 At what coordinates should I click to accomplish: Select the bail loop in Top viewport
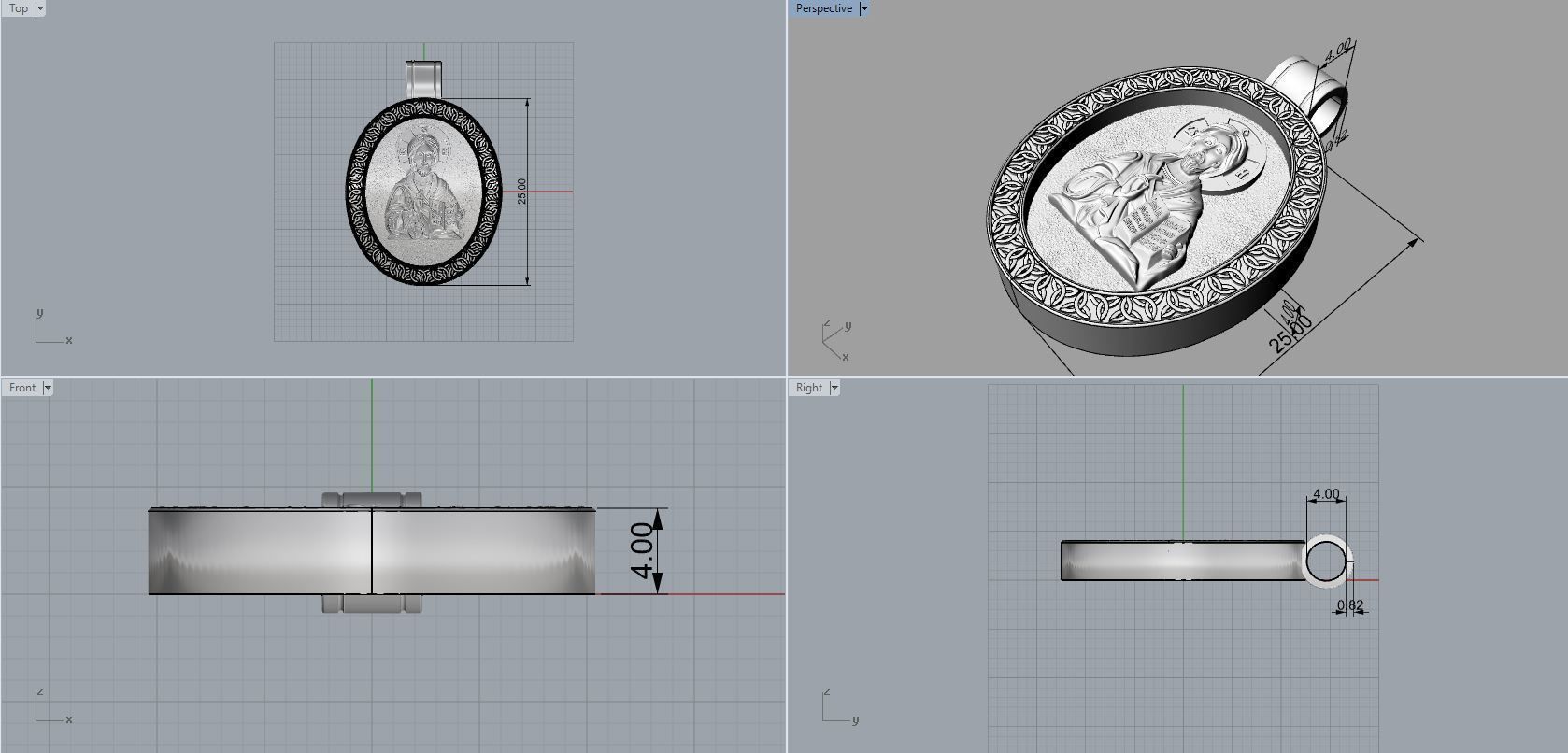pyautogui.click(x=425, y=78)
